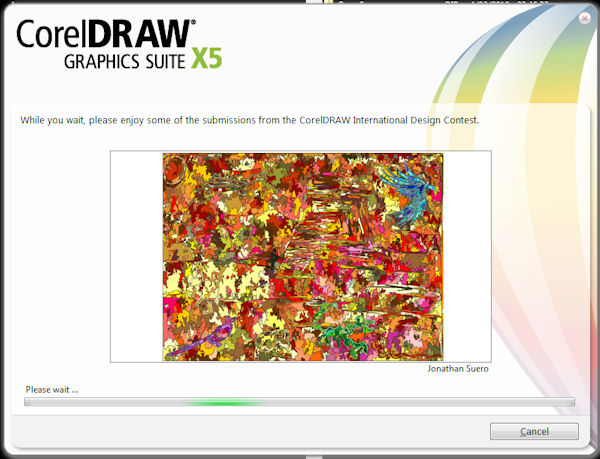The height and width of the screenshot is (459, 600).
Task: Click 'CorelDRAW International Design Contest' text
Action: [x=389, y=120]
